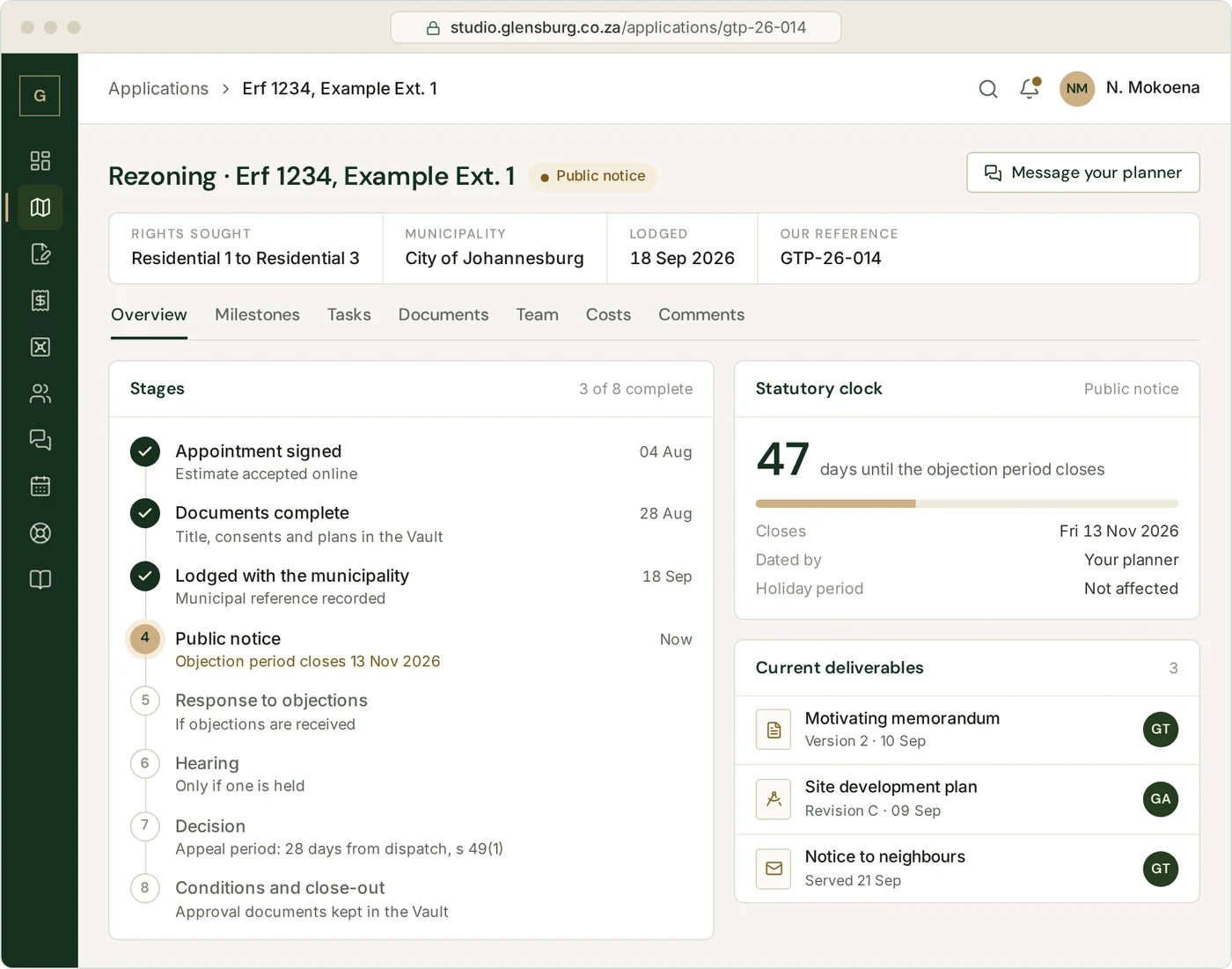1232x969 pixels.
Task: Click the N. Mokoena user name
Action: pos(1153,88)
